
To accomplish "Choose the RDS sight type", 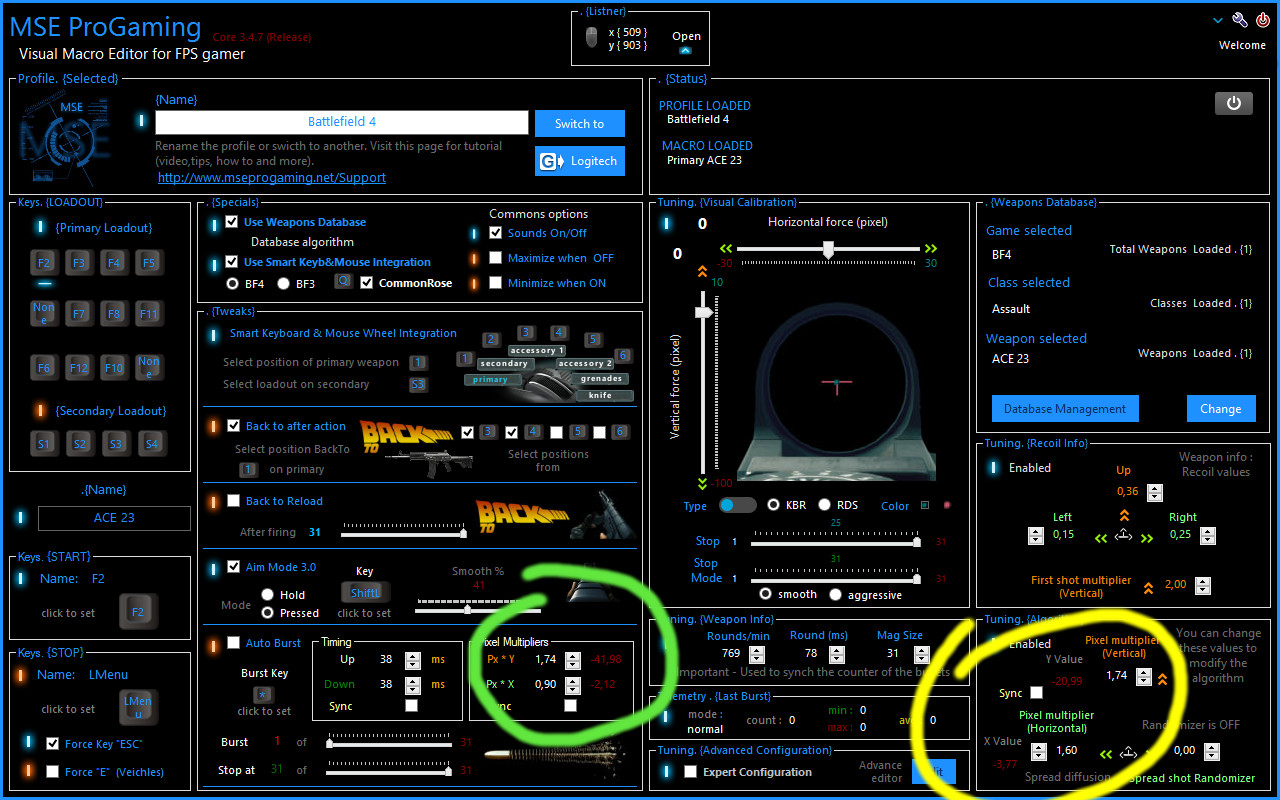I will coord(825,505).
